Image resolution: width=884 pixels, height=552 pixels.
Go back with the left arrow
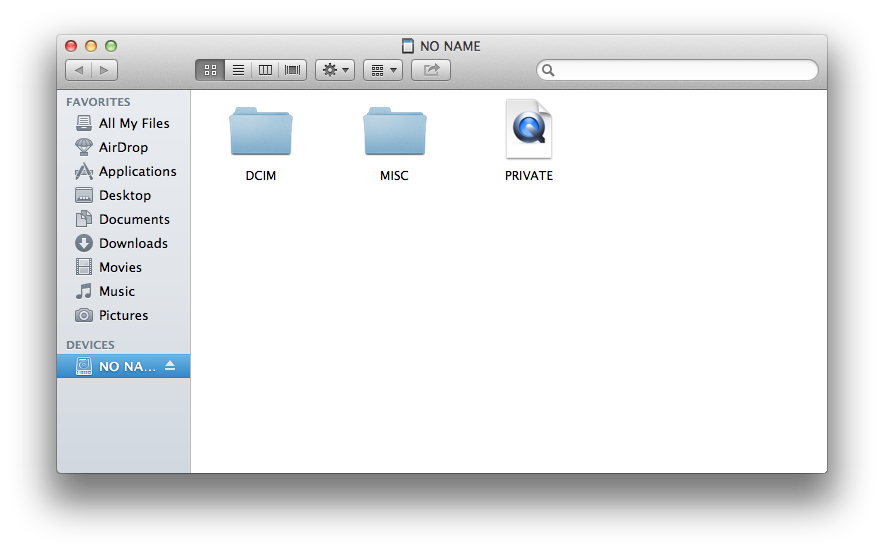[78, 70]
